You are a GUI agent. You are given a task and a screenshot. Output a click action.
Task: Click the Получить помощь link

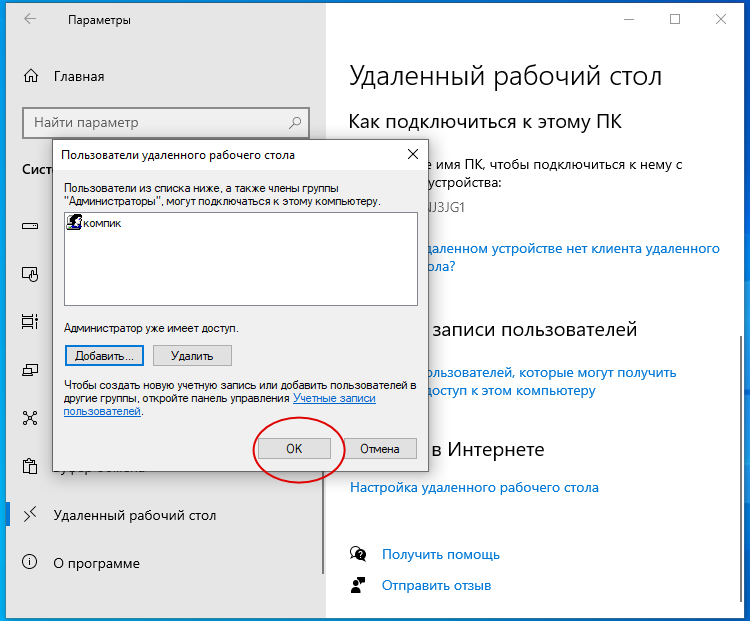(441, 554)
